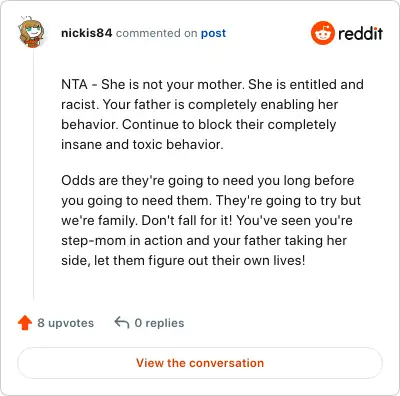Click the "NTA" abbreviation starting the comment
This screenshot has width=400, height=396.
(74, 84)
